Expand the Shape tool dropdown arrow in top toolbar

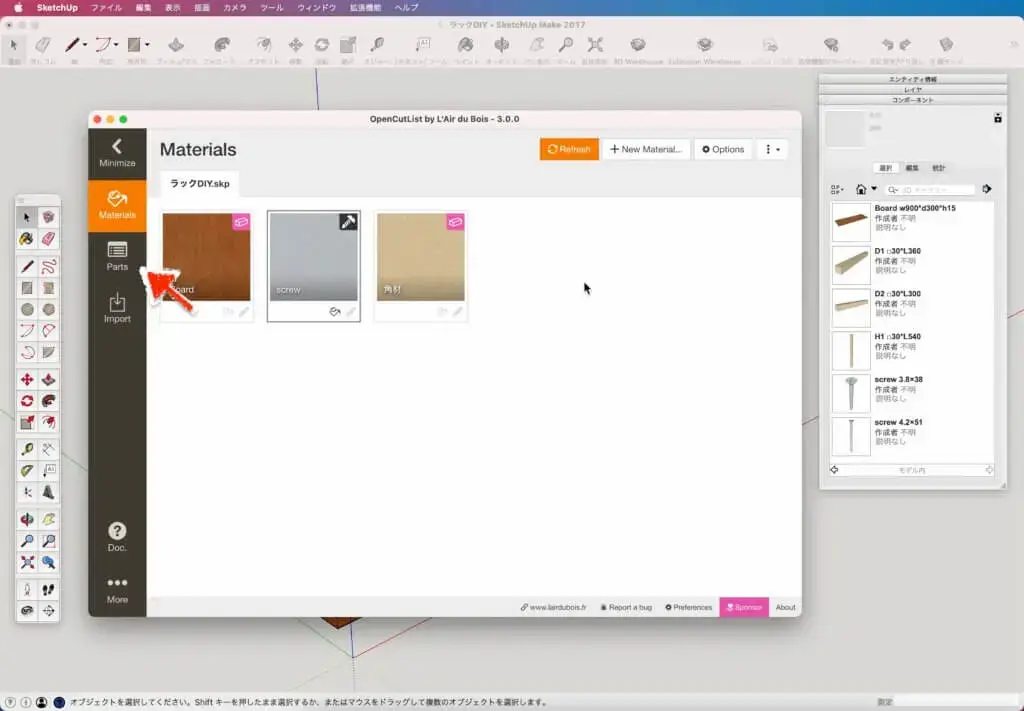click(148, 45)
